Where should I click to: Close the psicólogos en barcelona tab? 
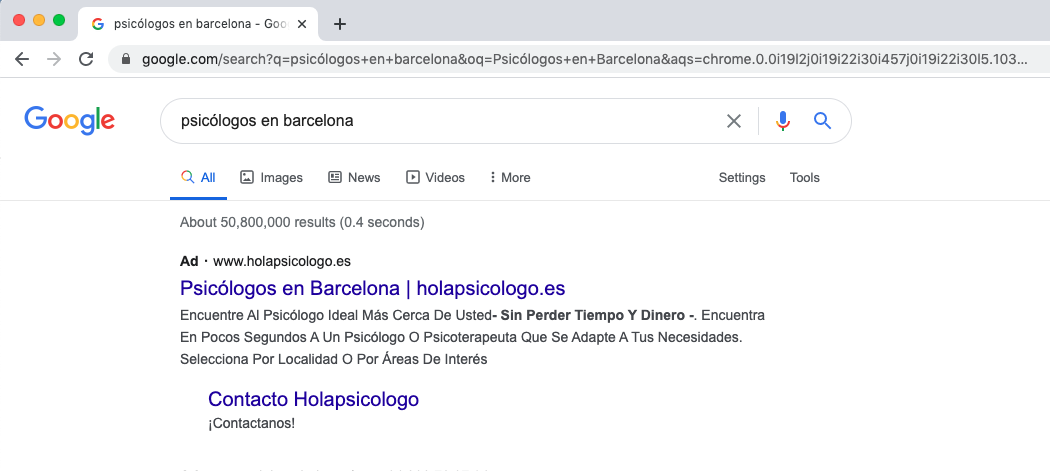[302, 24]
